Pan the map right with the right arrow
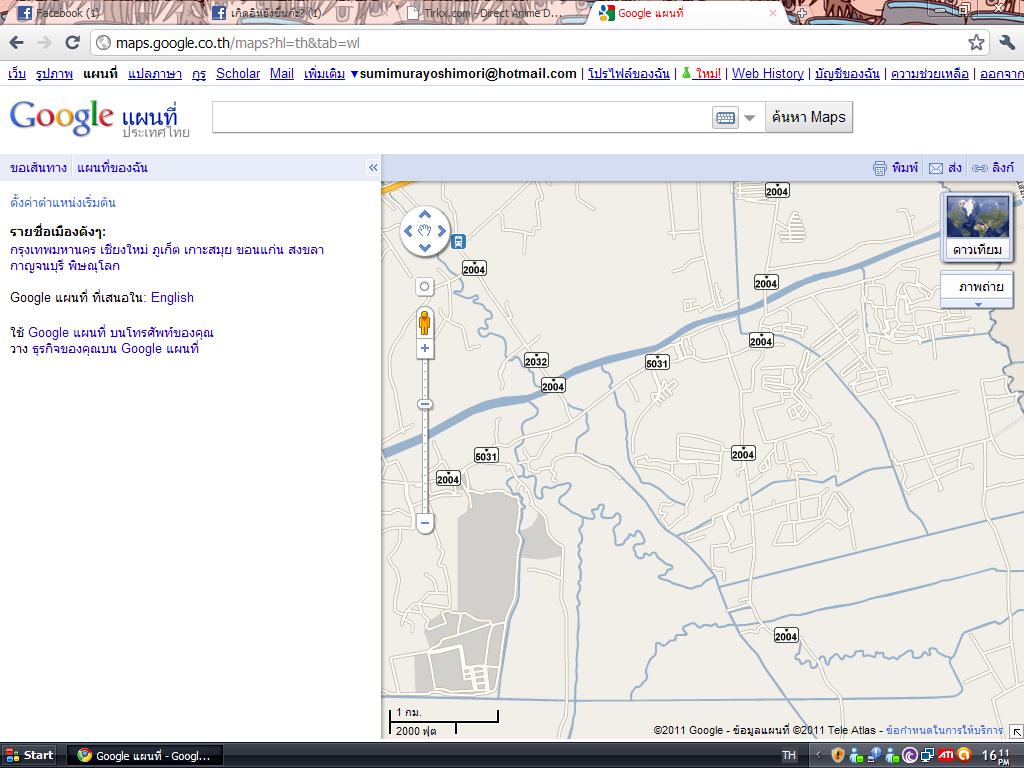 pos(441,231)
